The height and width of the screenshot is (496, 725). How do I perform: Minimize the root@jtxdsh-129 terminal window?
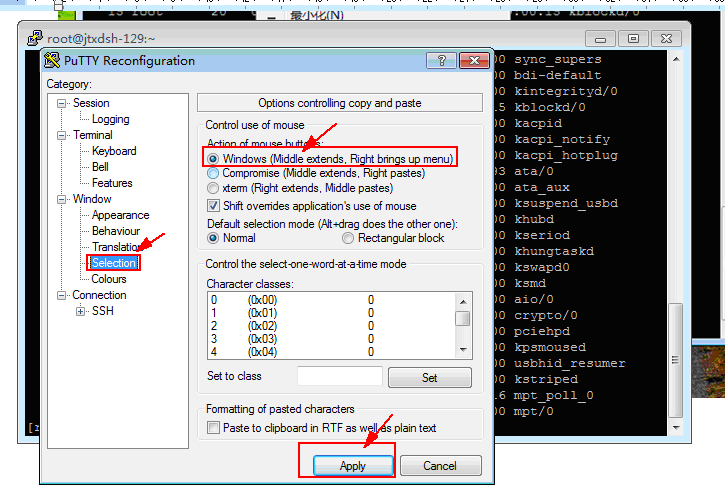coord(600,39)
